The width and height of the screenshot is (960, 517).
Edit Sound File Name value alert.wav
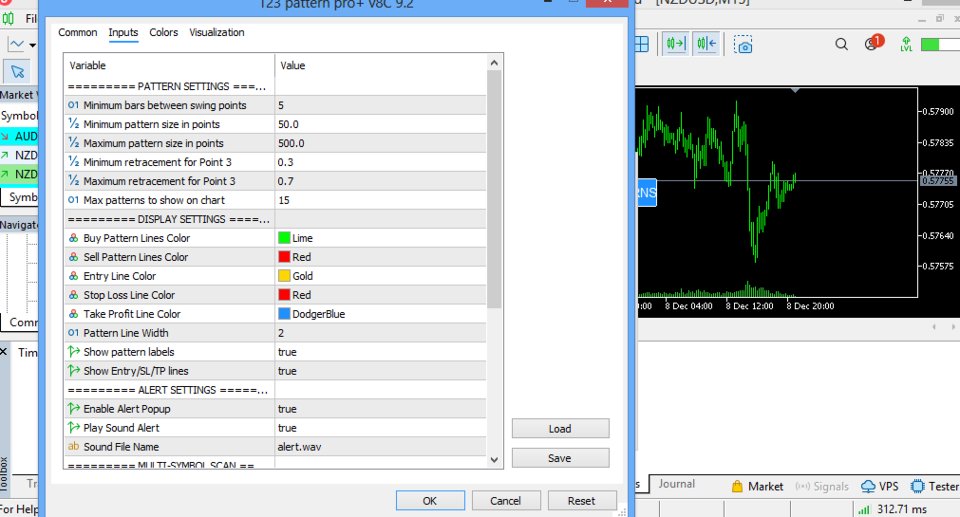[380, 447]
